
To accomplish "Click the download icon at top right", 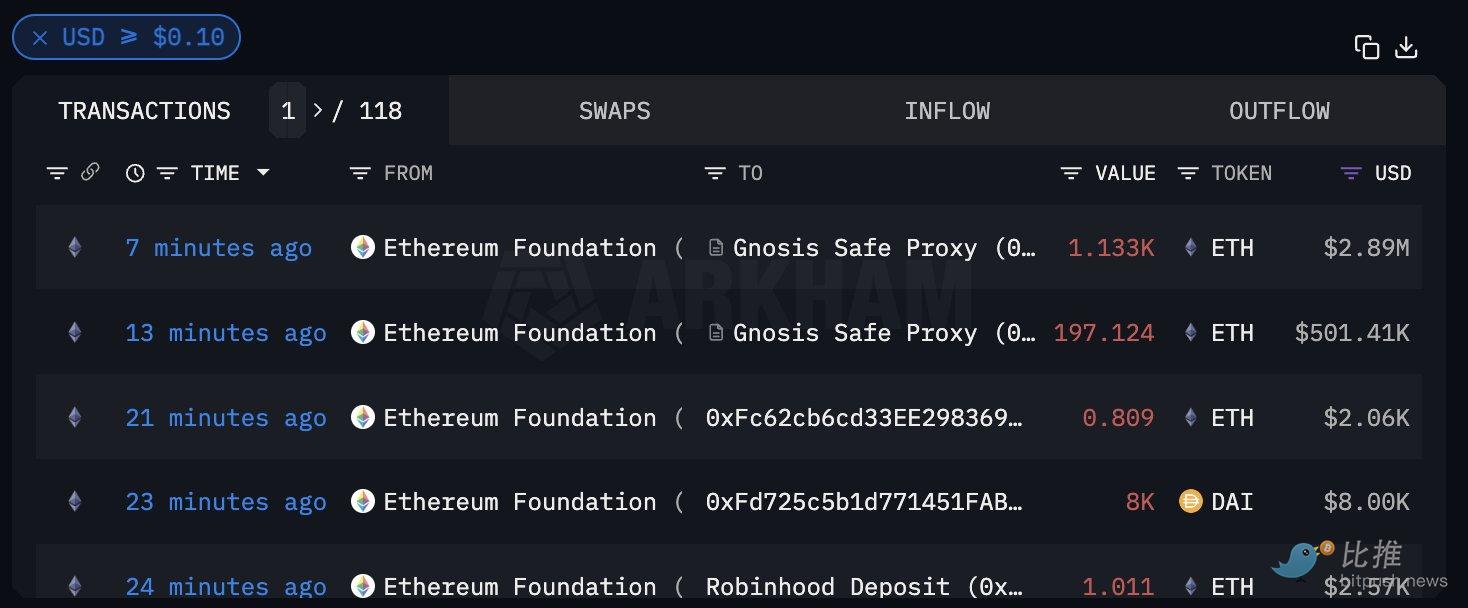I will (x=1406, y=47).
